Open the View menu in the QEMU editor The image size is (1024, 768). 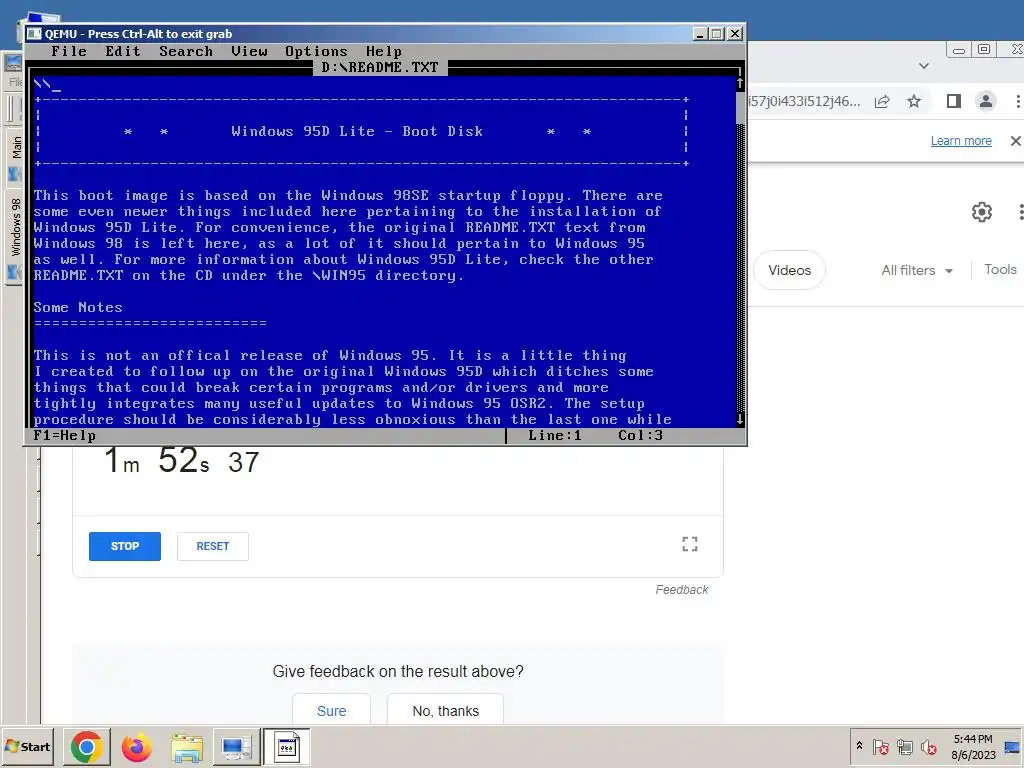(249, 51)
